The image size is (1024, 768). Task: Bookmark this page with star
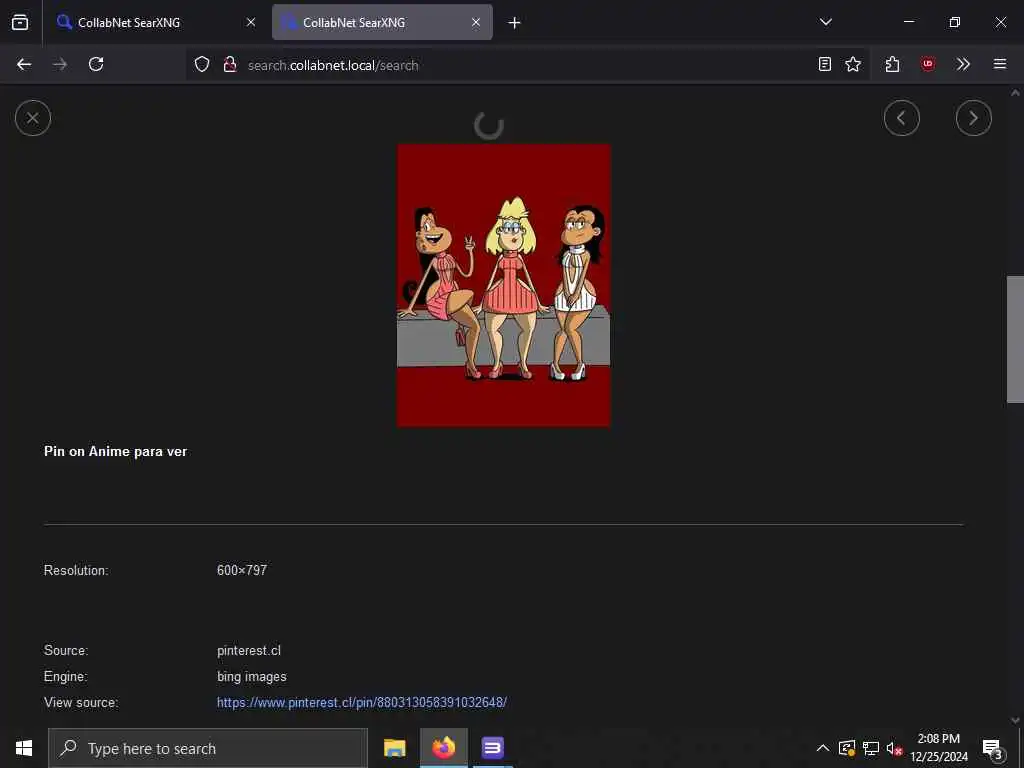[x=853, y=64]
